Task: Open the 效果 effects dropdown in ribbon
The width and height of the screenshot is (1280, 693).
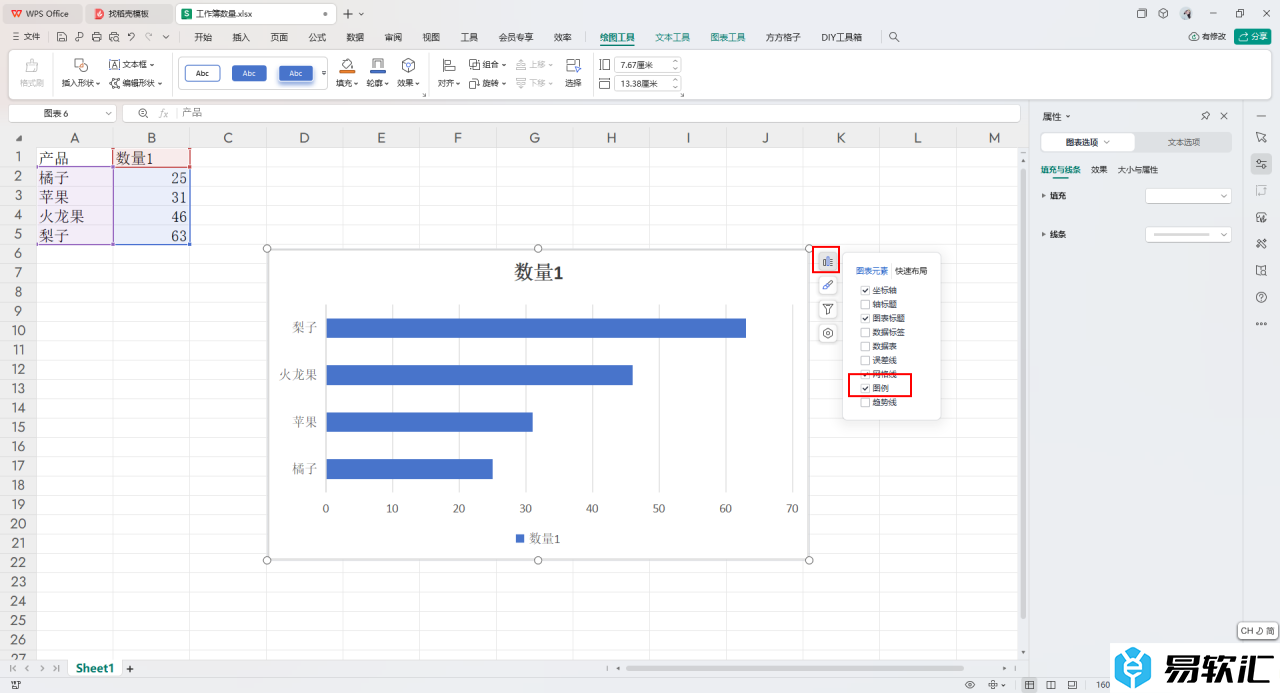Action: tap(408, 84)
